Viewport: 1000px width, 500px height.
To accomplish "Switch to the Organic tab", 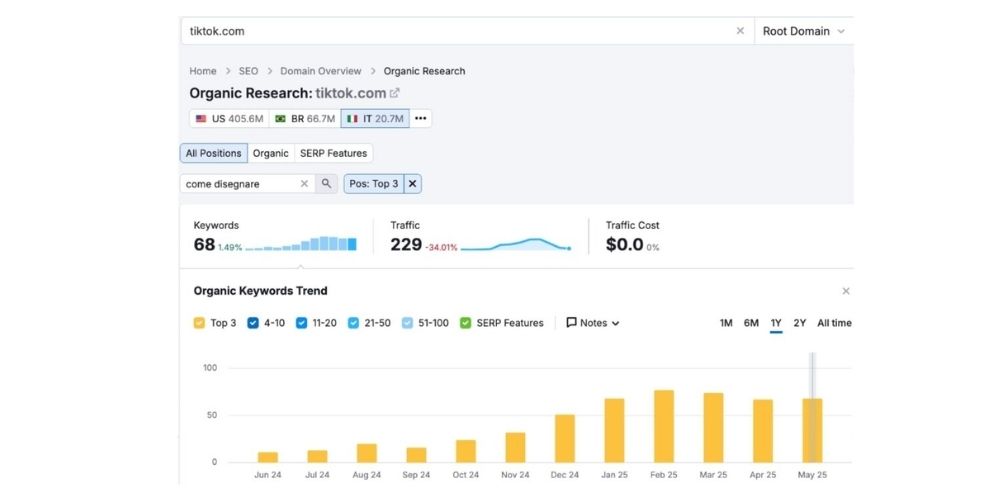I will click(270, 153).
